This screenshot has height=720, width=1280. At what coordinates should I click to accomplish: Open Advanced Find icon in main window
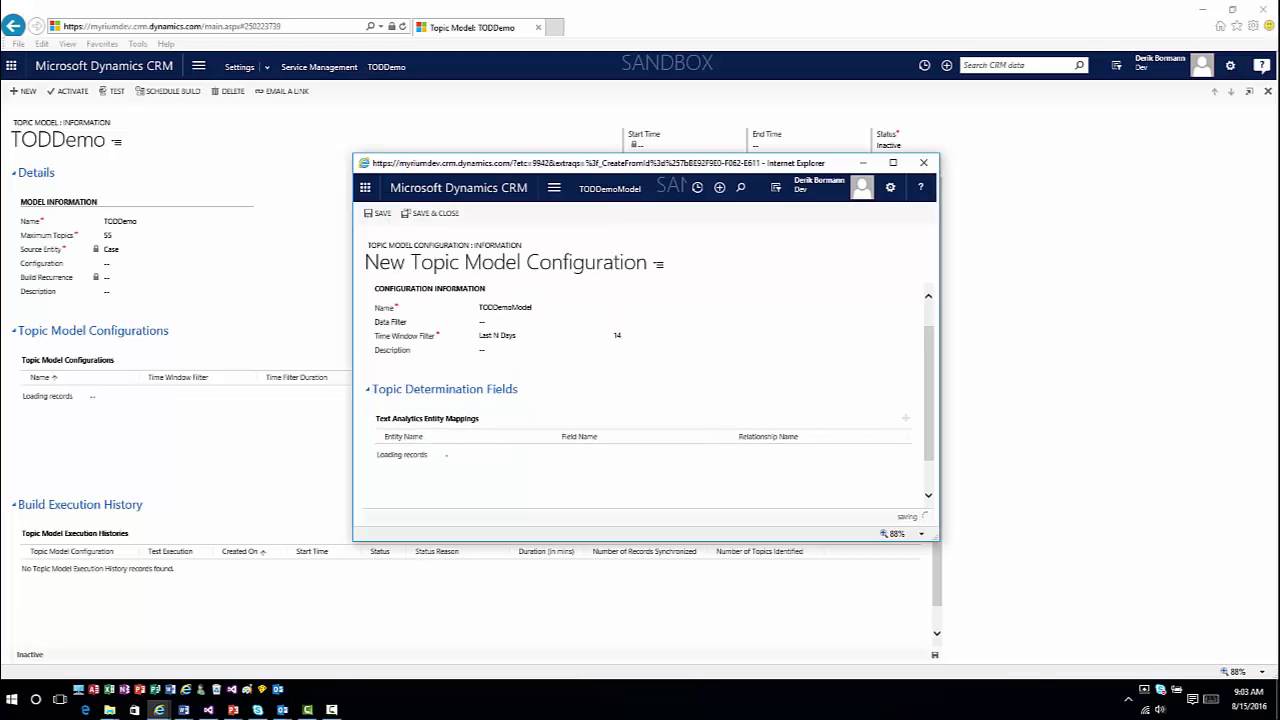[x=1116, y=66]
